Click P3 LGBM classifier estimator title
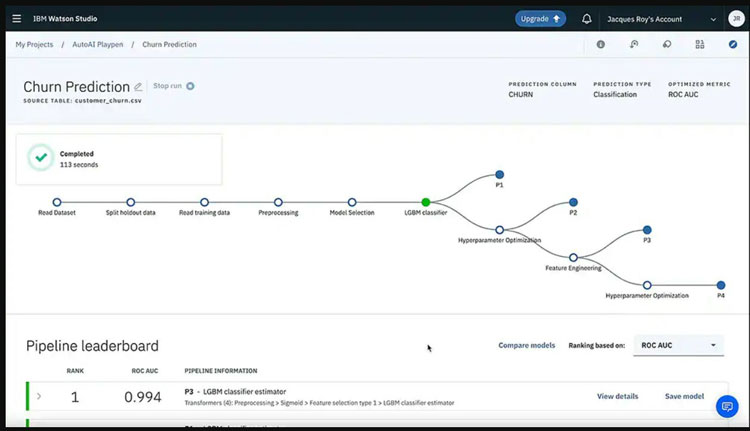The width and height of the screenshot is (750, 431). [235, 392]
